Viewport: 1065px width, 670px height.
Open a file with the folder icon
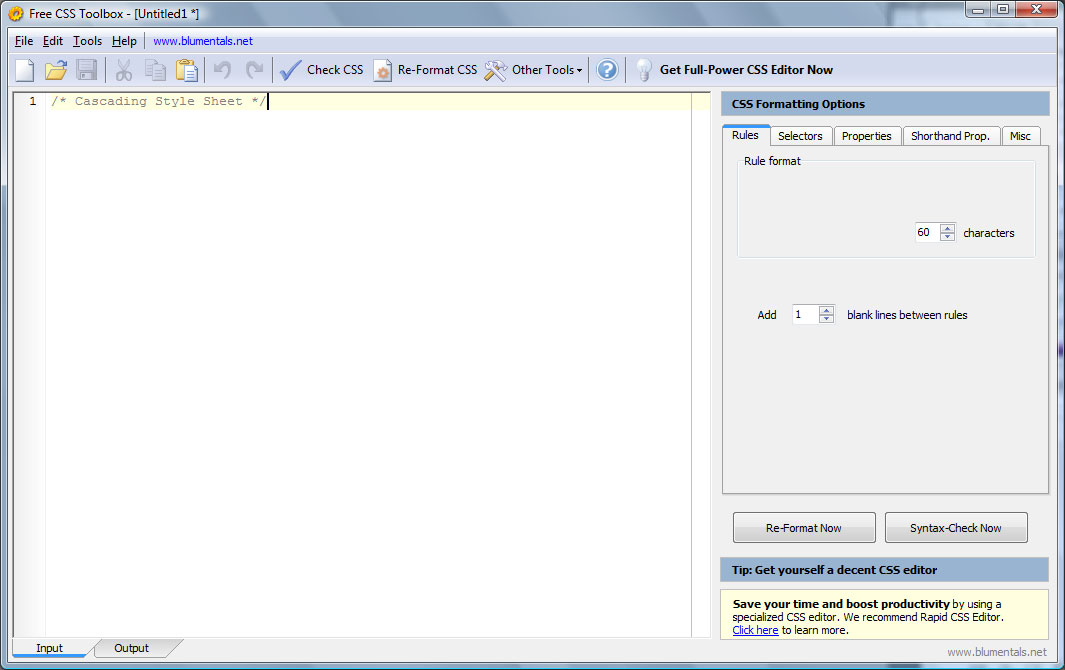click(x=56, y=70)
